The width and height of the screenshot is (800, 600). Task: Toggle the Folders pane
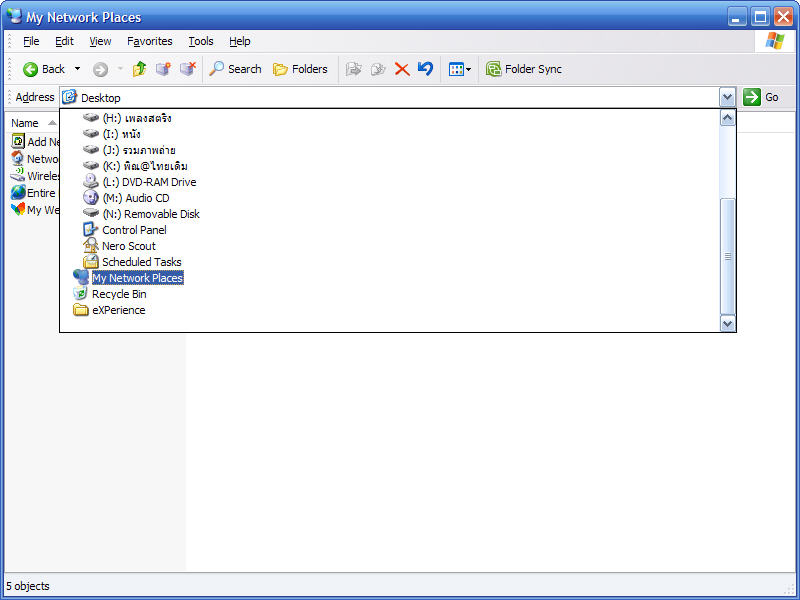pos(300,69)
